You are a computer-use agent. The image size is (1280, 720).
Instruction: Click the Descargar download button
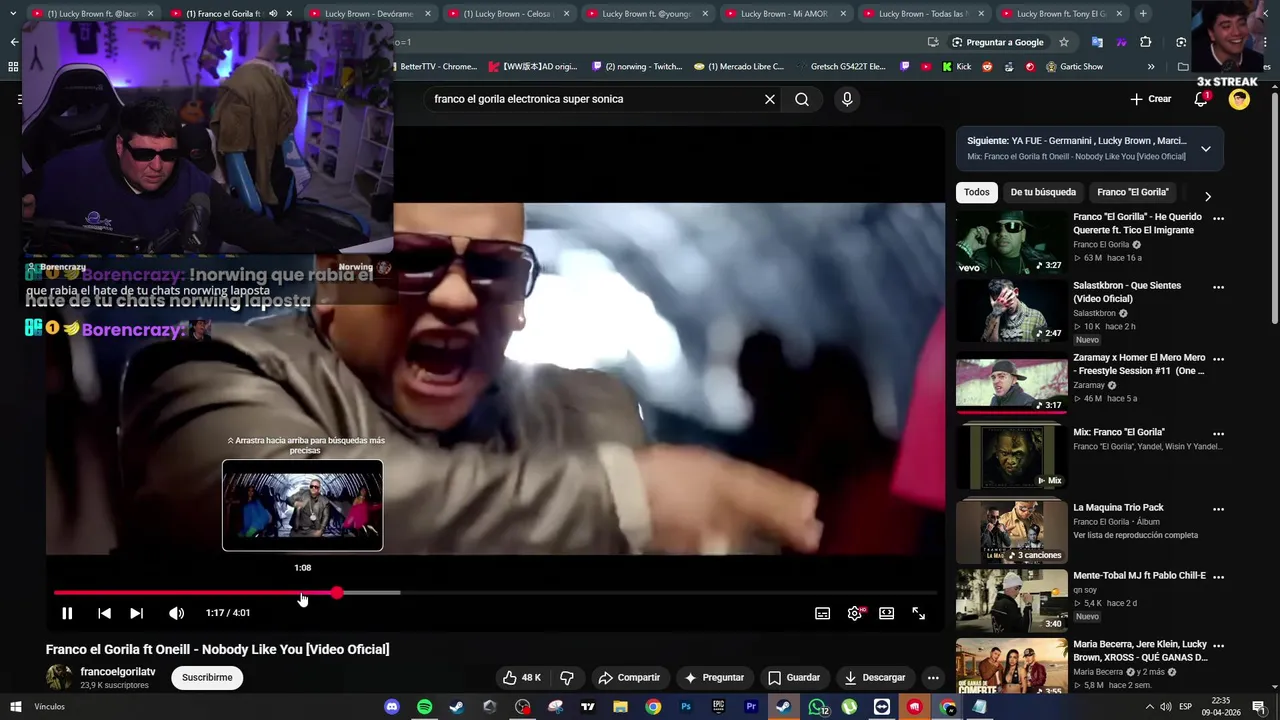[875, 677]
